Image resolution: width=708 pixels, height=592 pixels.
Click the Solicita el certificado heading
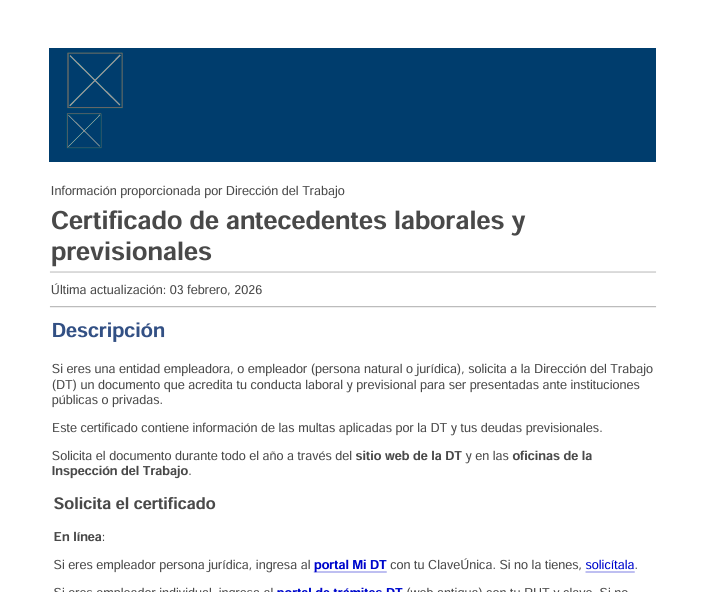[x=134, y=503]
